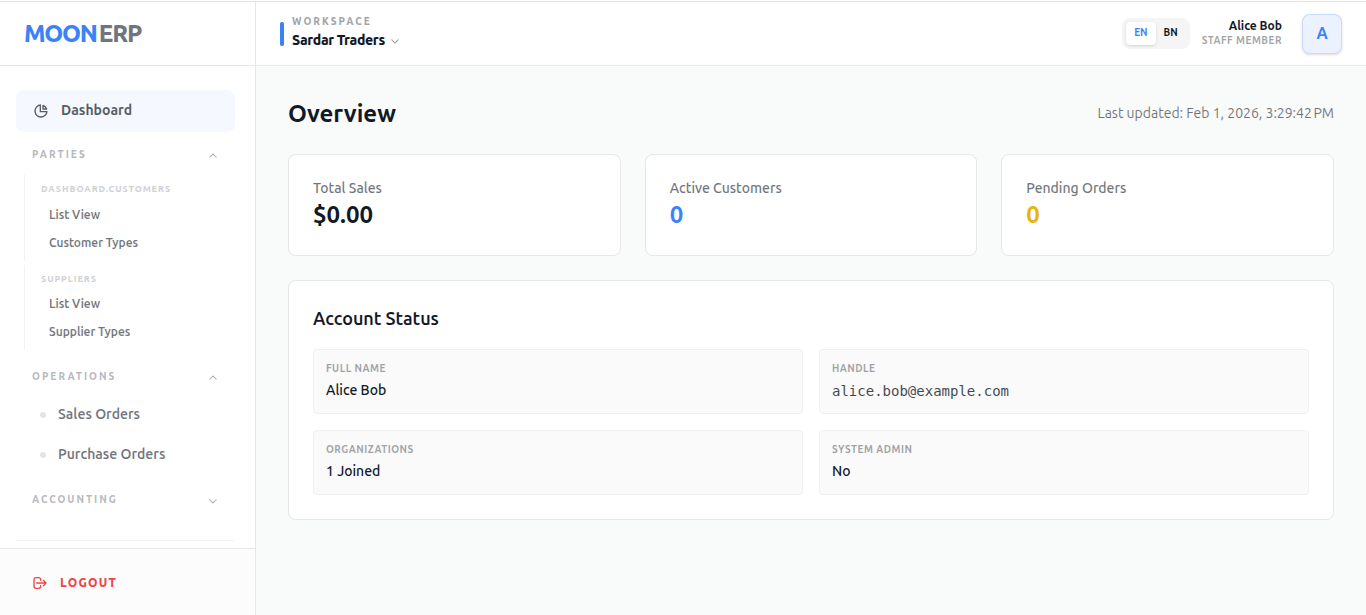Expand the Accounting section
Screen dimensions: 1366x615
tap(212, 500)
